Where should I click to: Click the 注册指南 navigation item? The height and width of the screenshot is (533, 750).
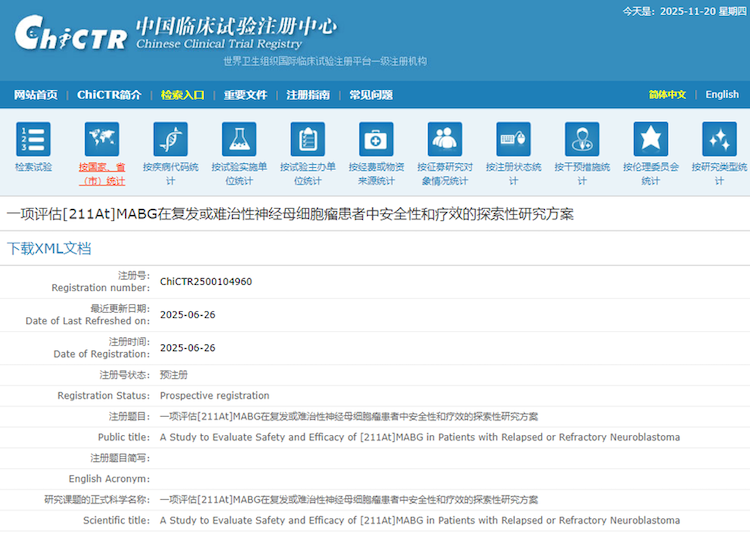[308, 95]
